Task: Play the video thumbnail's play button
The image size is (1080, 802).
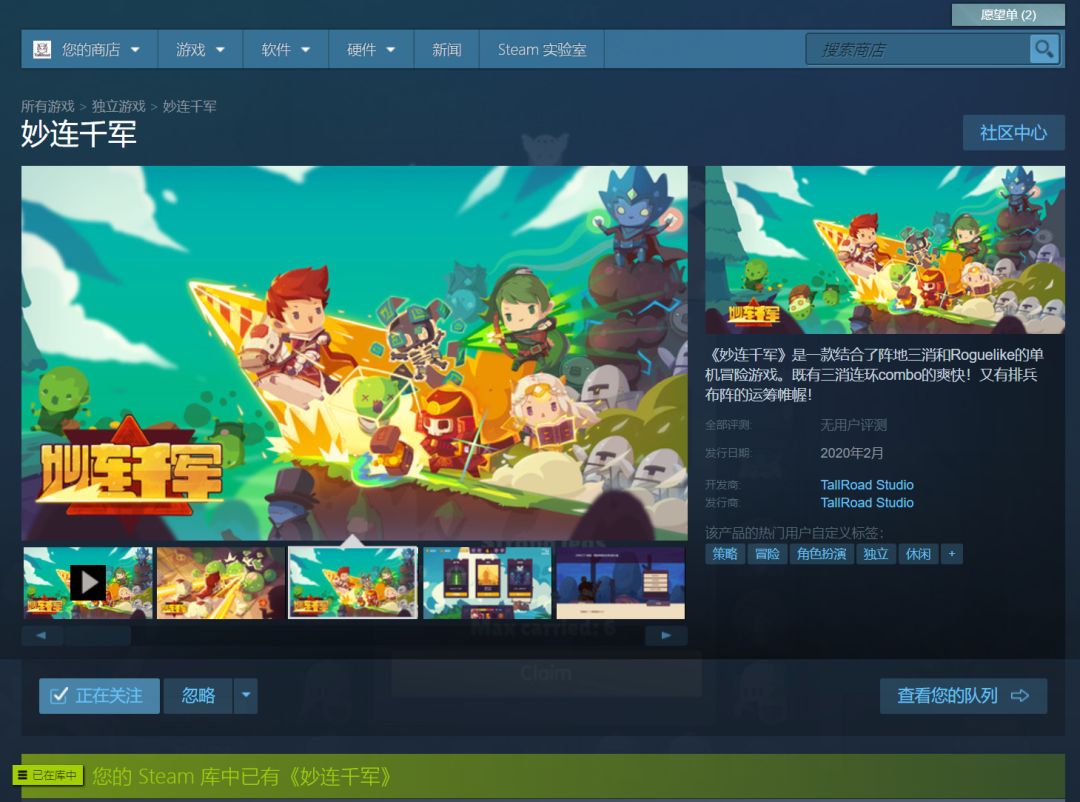Action: [x=88, y=583]
